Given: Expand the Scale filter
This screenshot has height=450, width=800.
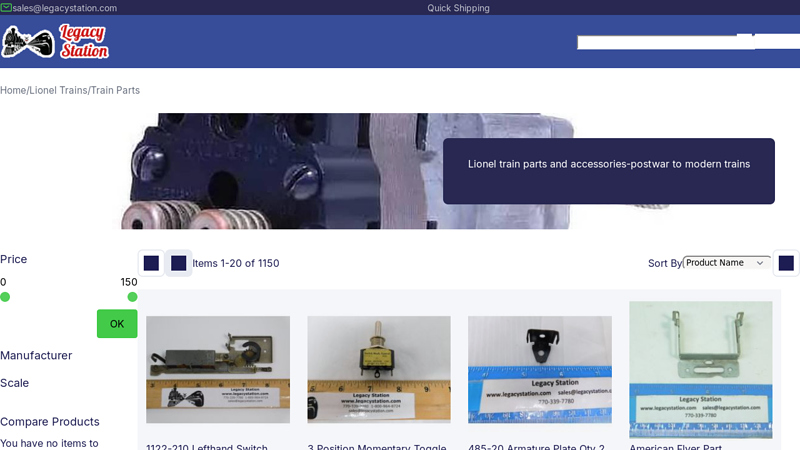Looking at the screenshot, I should pyautogui.click(x=14, y=383).
